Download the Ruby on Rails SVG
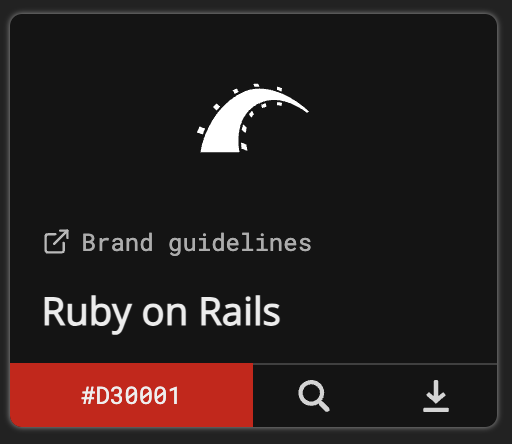The image size is (512, 444). (436, 396)
